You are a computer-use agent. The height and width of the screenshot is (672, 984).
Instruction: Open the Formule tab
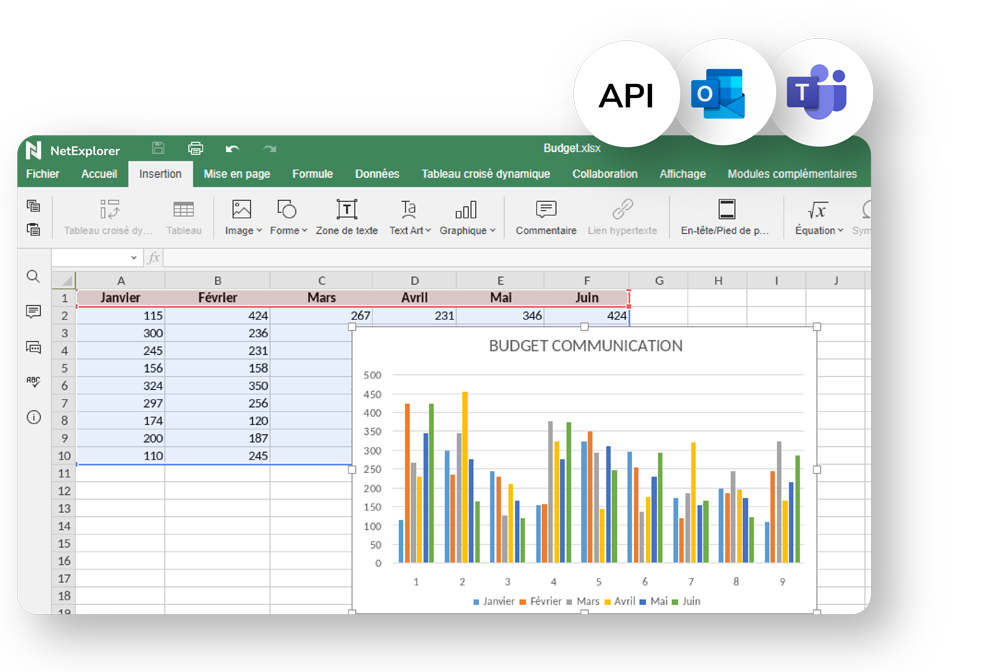[313, 174]
